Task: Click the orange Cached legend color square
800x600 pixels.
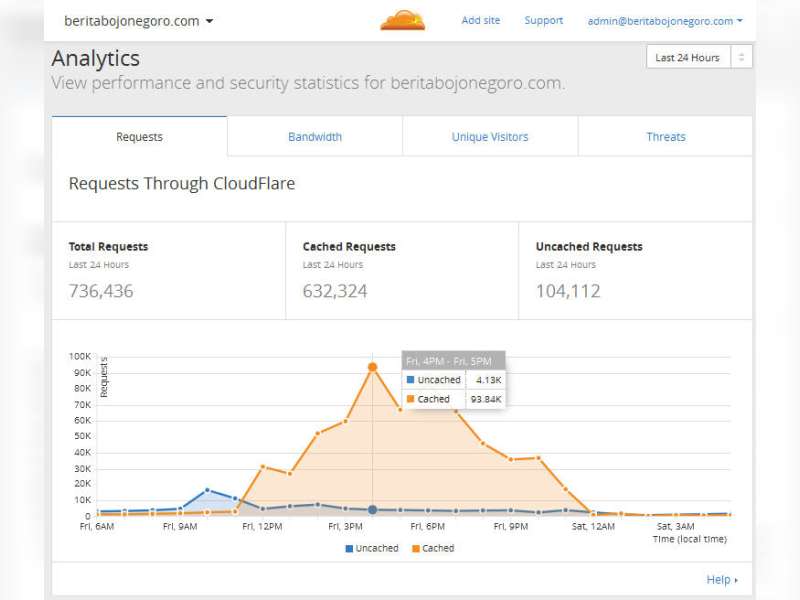Action: (x=415, y=549)
